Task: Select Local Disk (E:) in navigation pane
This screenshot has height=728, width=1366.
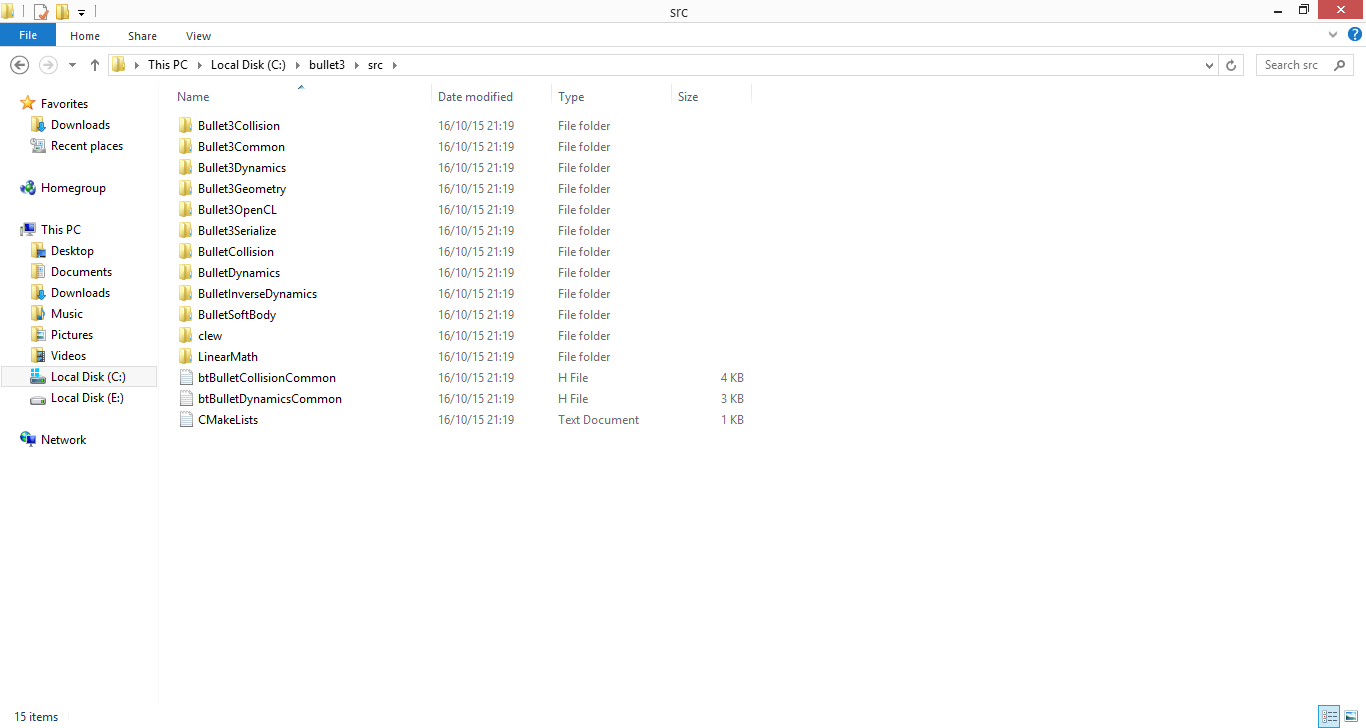Action: click(x=87, y=398)
